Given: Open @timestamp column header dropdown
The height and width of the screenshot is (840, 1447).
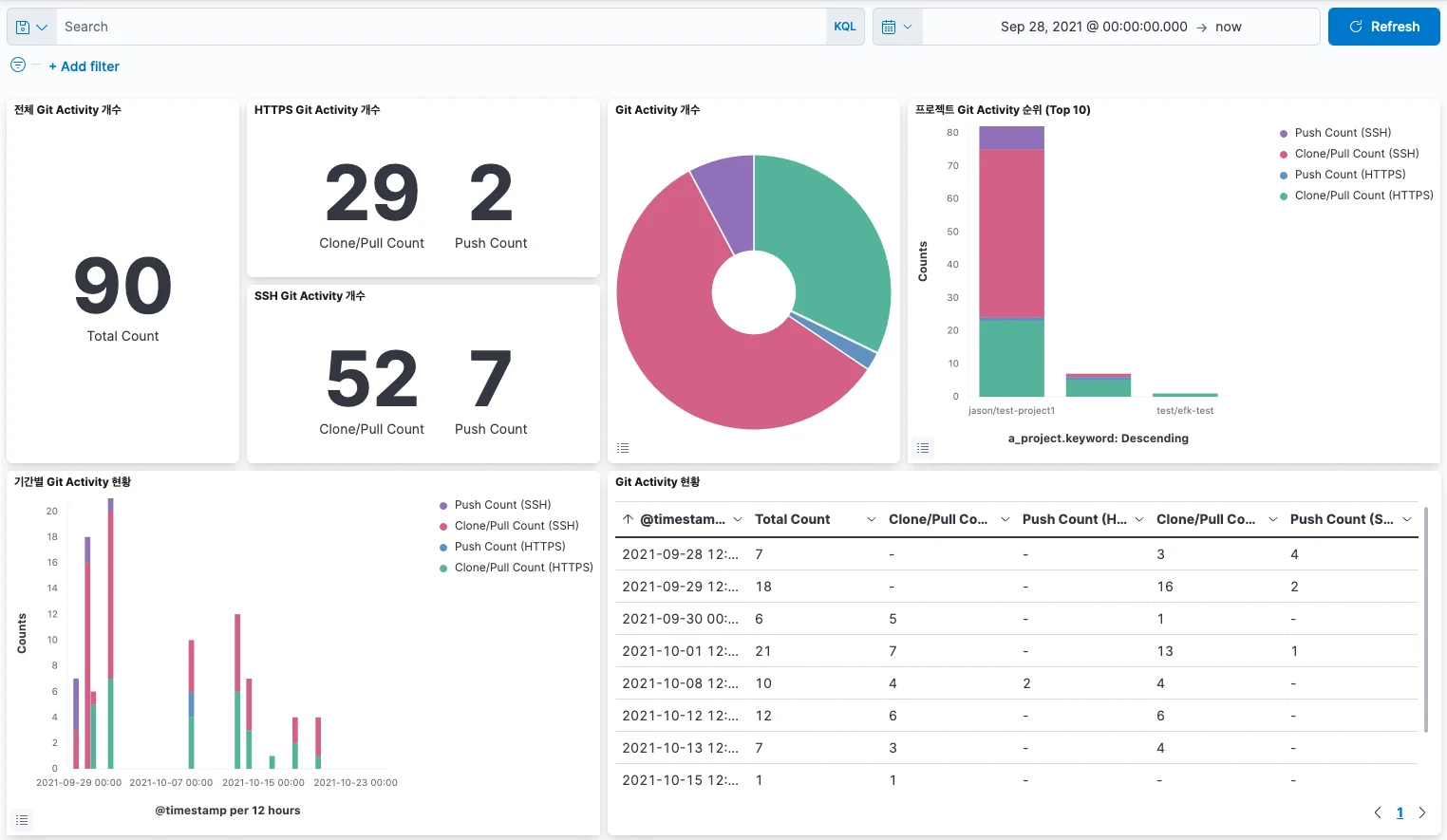Looking at the screenshot, I should pos(738,520).
